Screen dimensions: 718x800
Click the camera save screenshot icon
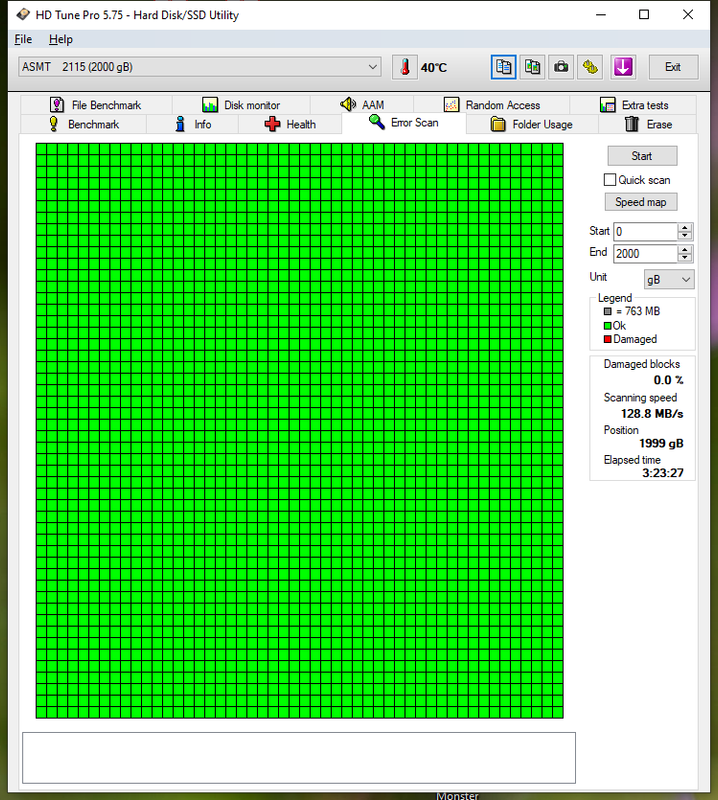click(561, 67)
